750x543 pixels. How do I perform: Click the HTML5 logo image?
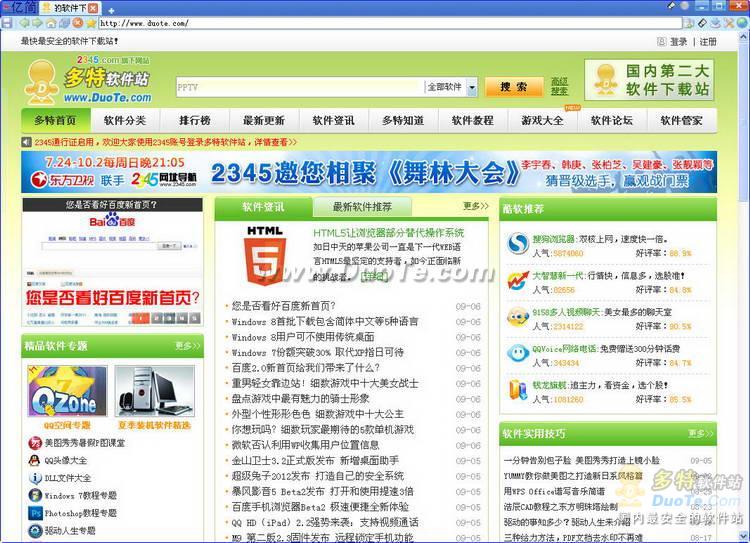(266, 255)
